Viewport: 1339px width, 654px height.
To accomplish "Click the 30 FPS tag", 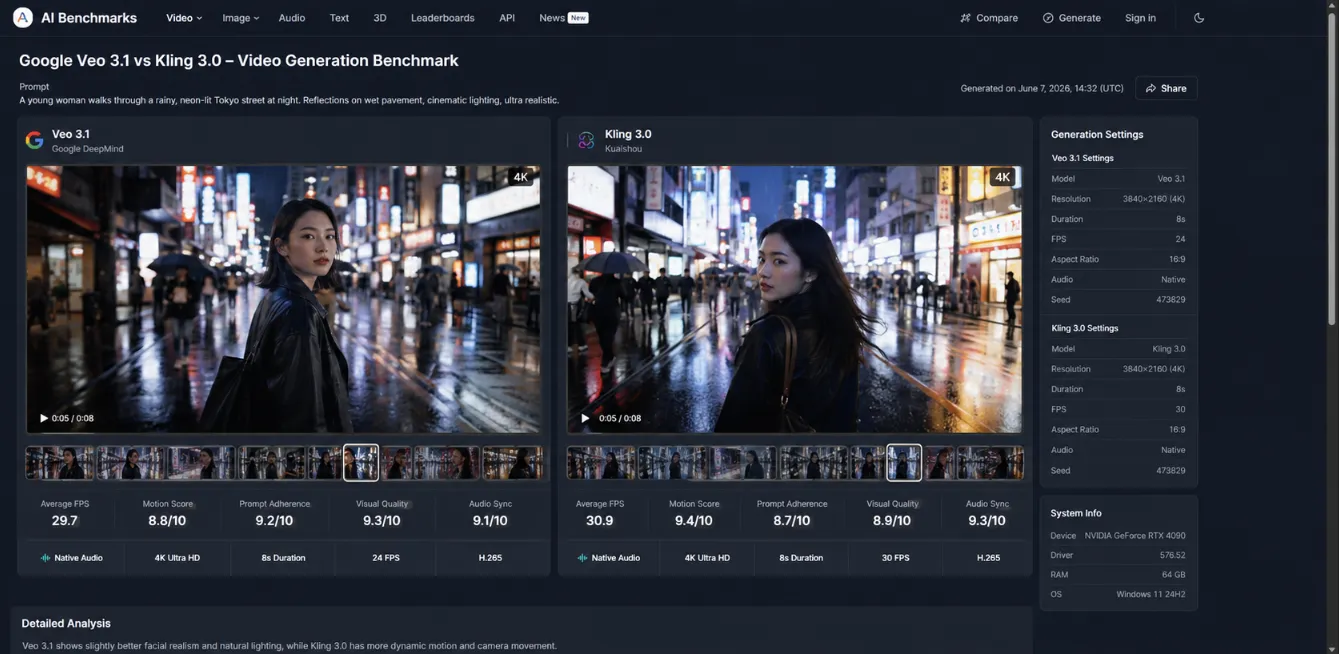I will tap(895, 558).
